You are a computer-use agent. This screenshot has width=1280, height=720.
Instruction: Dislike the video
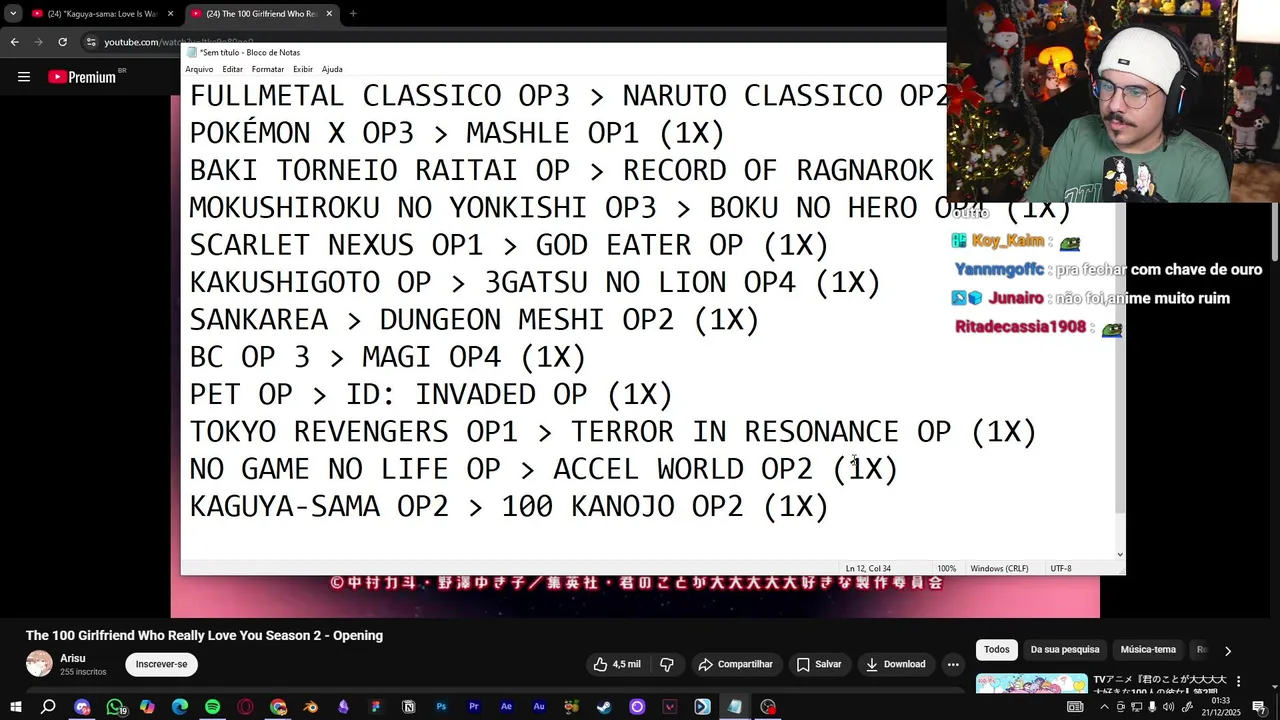(667, 664)
